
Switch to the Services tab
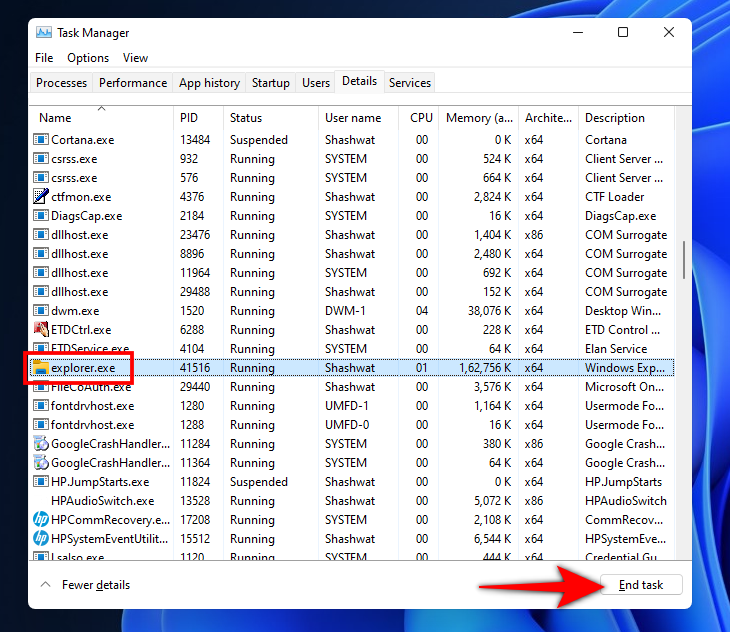tap(410, 83)
